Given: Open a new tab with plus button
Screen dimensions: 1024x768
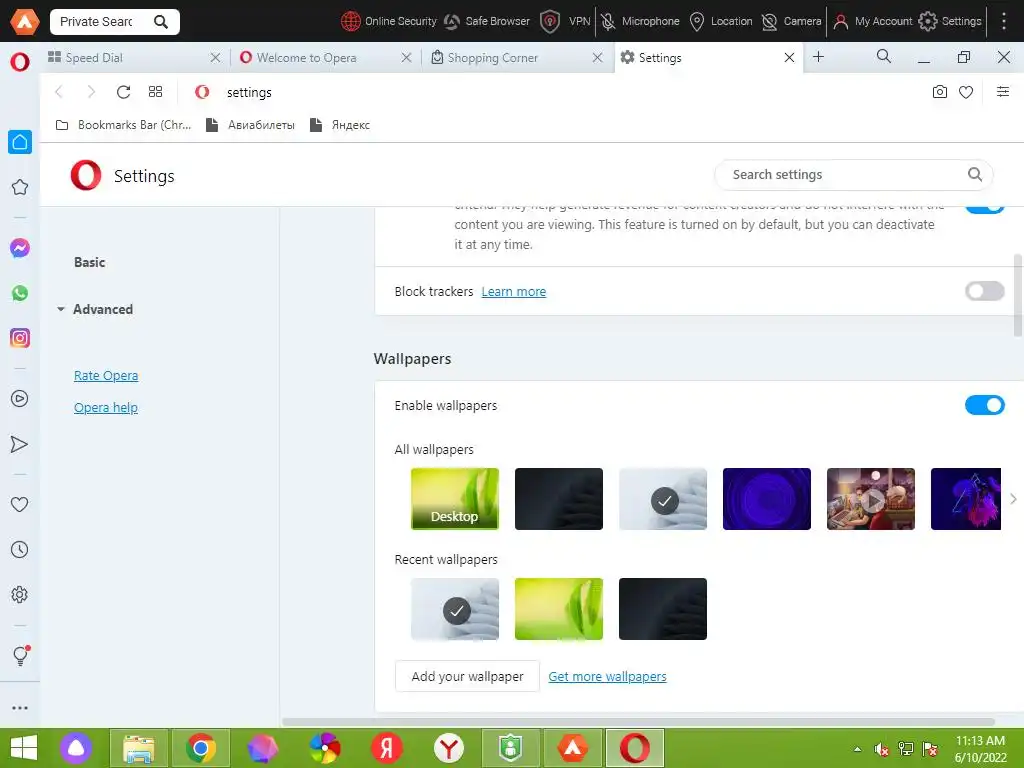Looking at the screenshot, I should click(818, 57).
